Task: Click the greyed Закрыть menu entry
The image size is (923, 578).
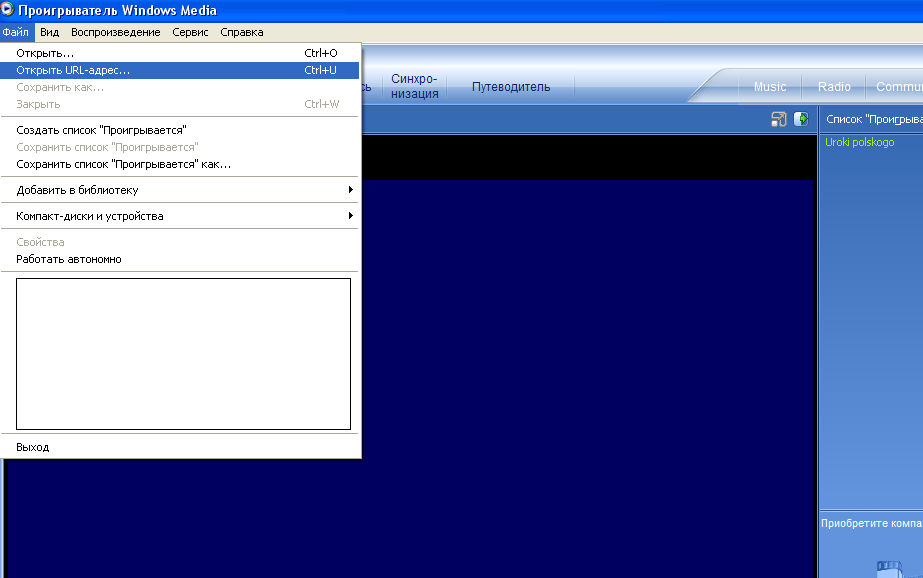Action: tap(180, 104)
